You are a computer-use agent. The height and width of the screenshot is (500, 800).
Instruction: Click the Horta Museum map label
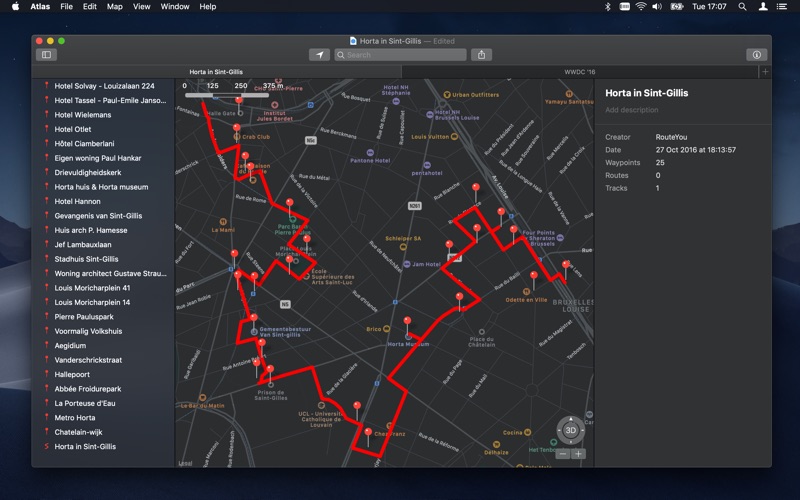[x=408, y=344]
